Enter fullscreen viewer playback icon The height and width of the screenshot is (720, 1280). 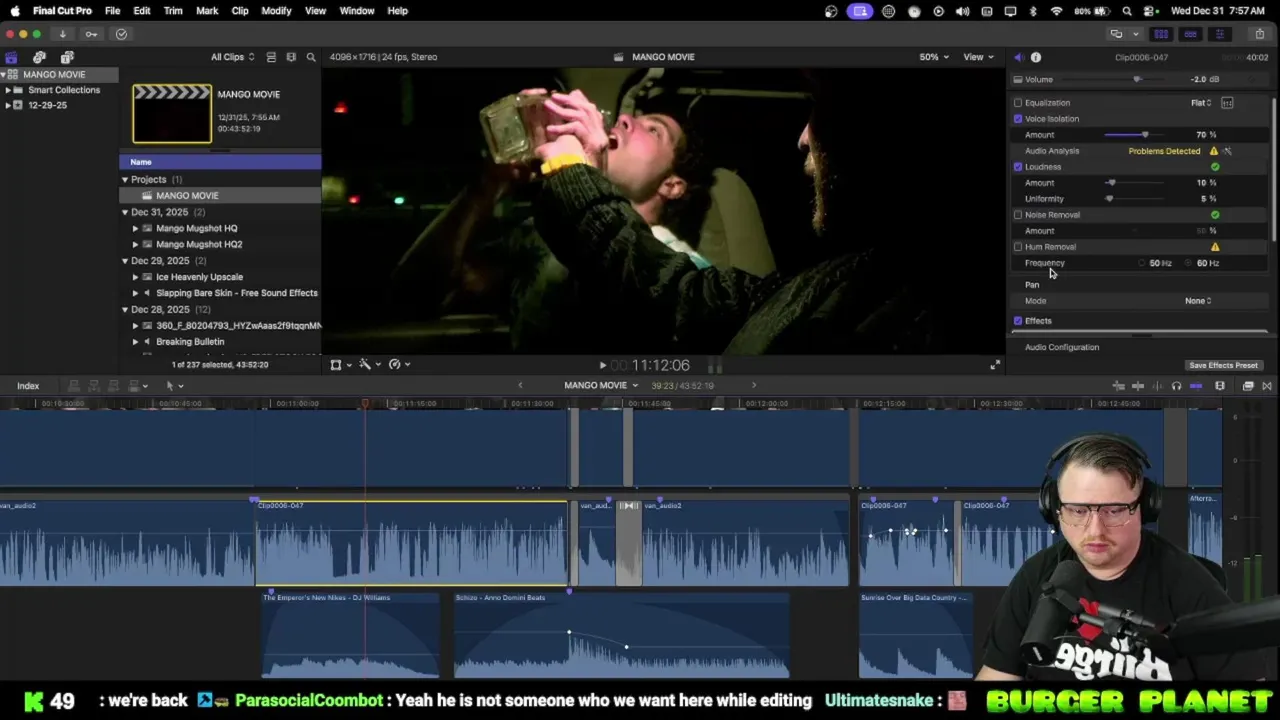coord(995,365)
